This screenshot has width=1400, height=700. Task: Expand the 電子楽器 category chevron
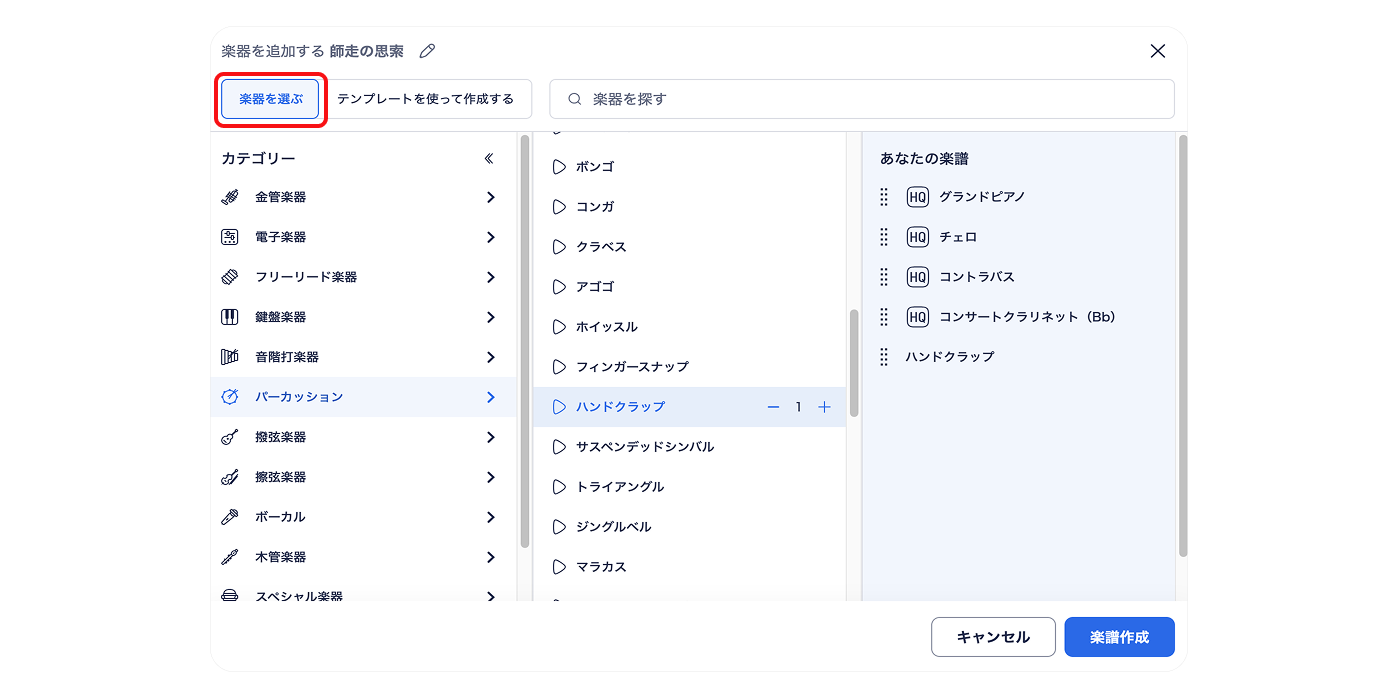click(x=490, y=237)
